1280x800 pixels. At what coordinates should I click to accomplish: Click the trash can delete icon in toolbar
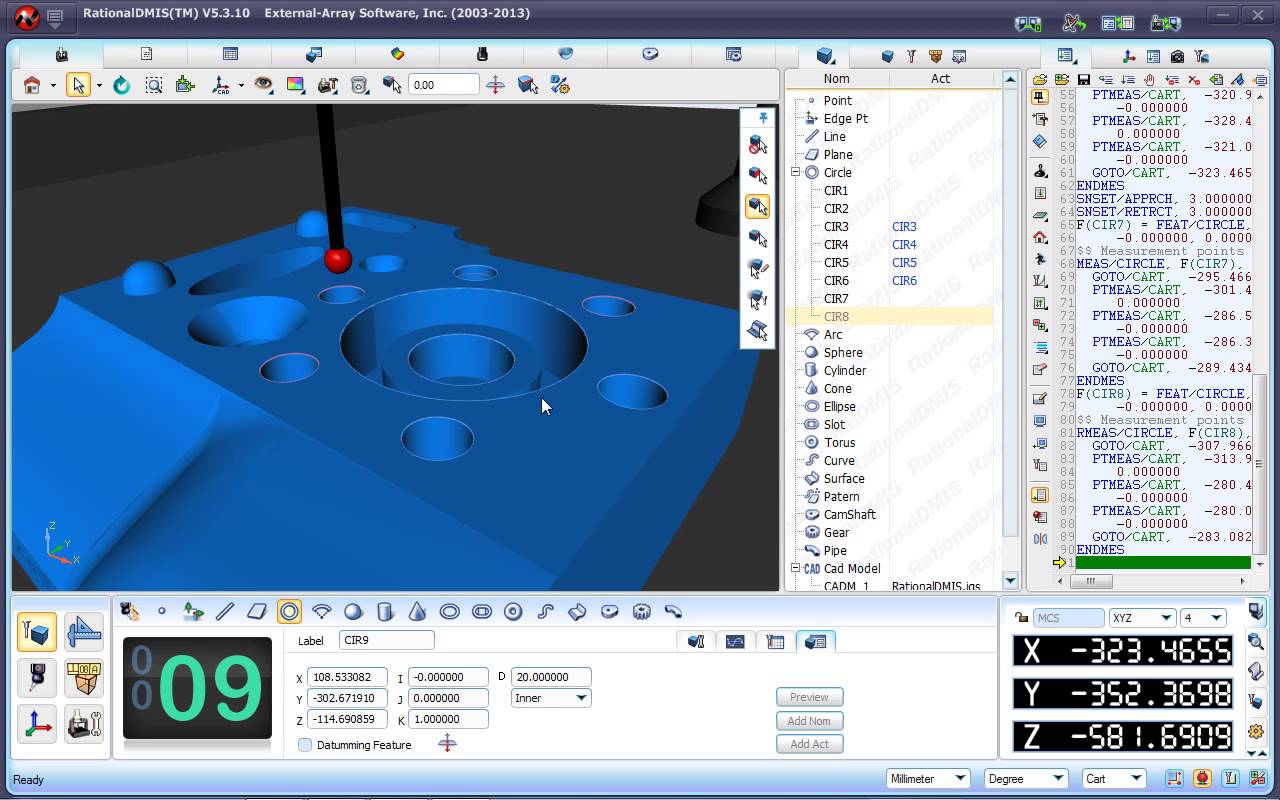(358, 85)
